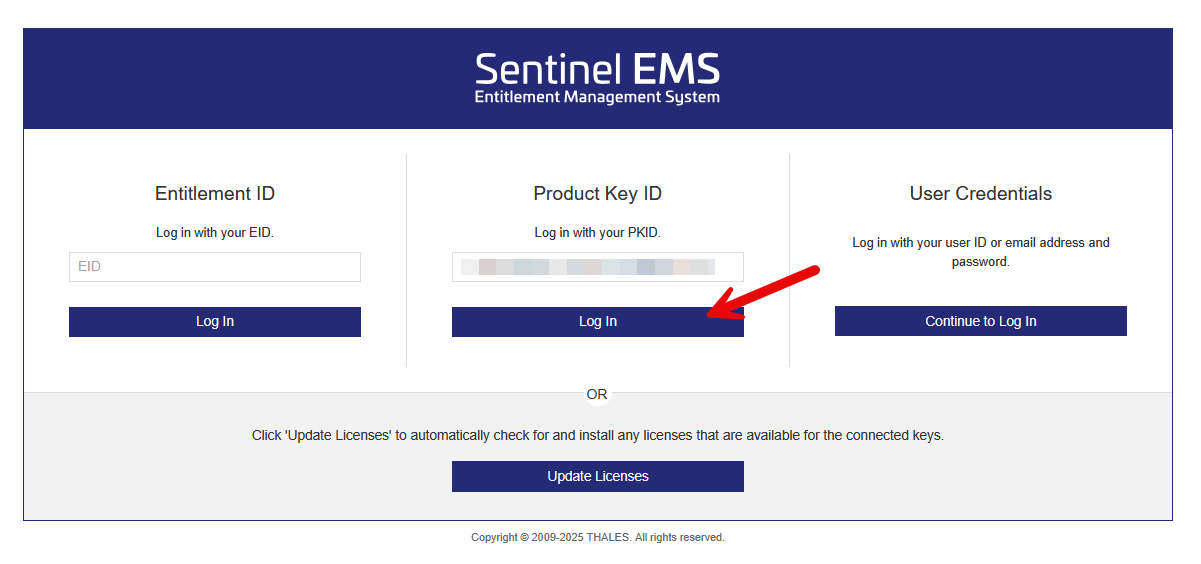
Task: Click the Continue to Log In button
Action: (981, 321)
